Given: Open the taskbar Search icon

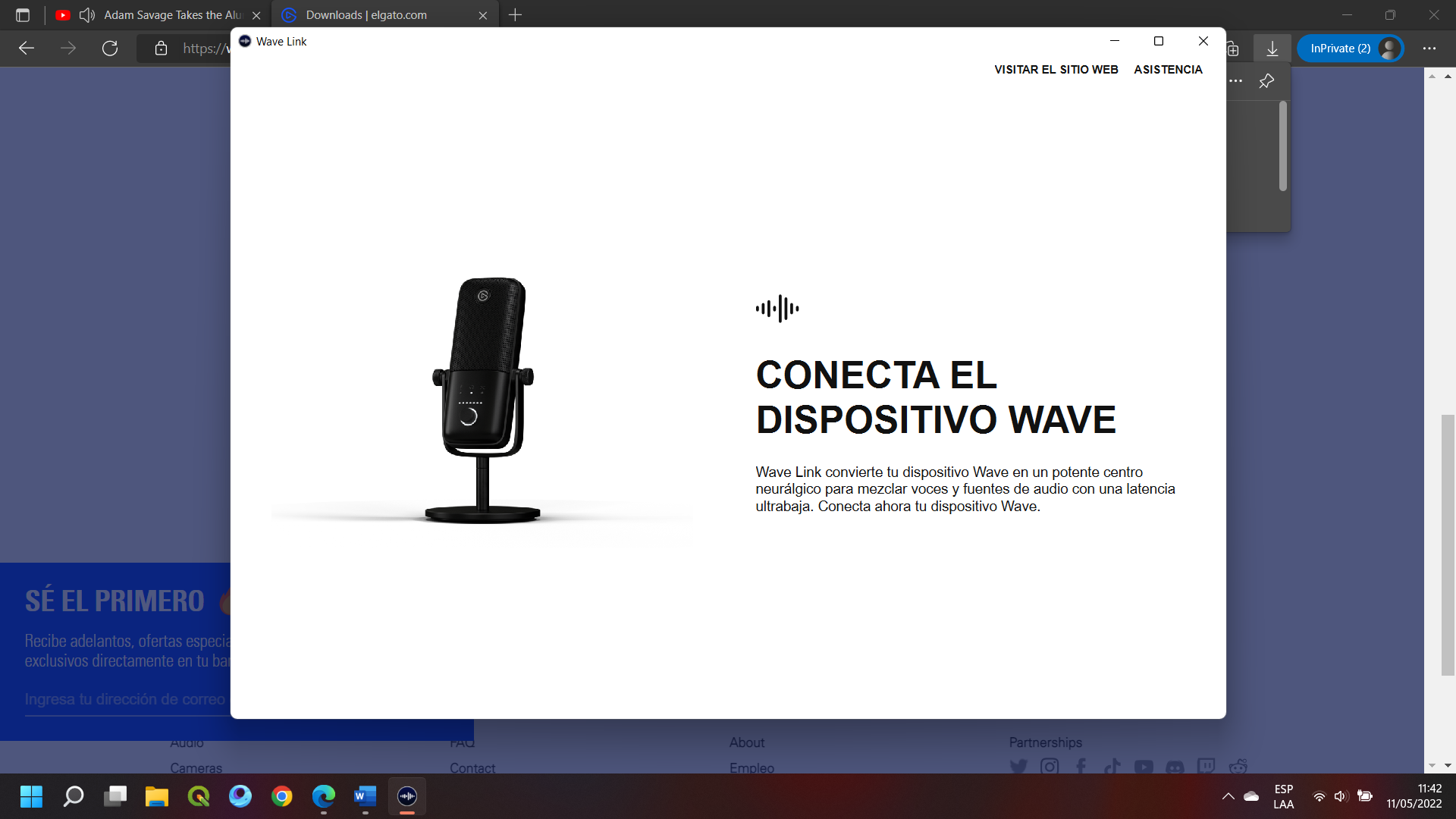Looking at the screenshot, I should tap(74, 795).
